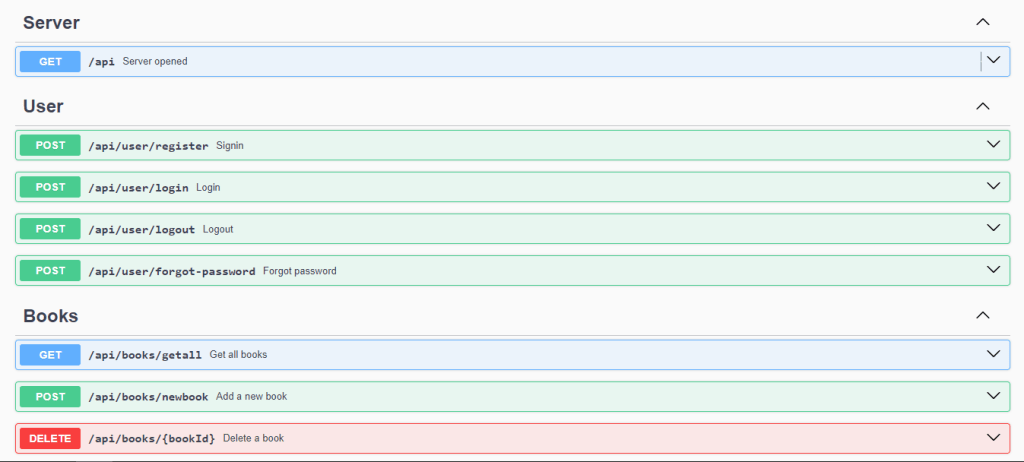Expand the /api/user/logout row arrow
This screenshot has width=1024, height=462.
pos(993,229)
